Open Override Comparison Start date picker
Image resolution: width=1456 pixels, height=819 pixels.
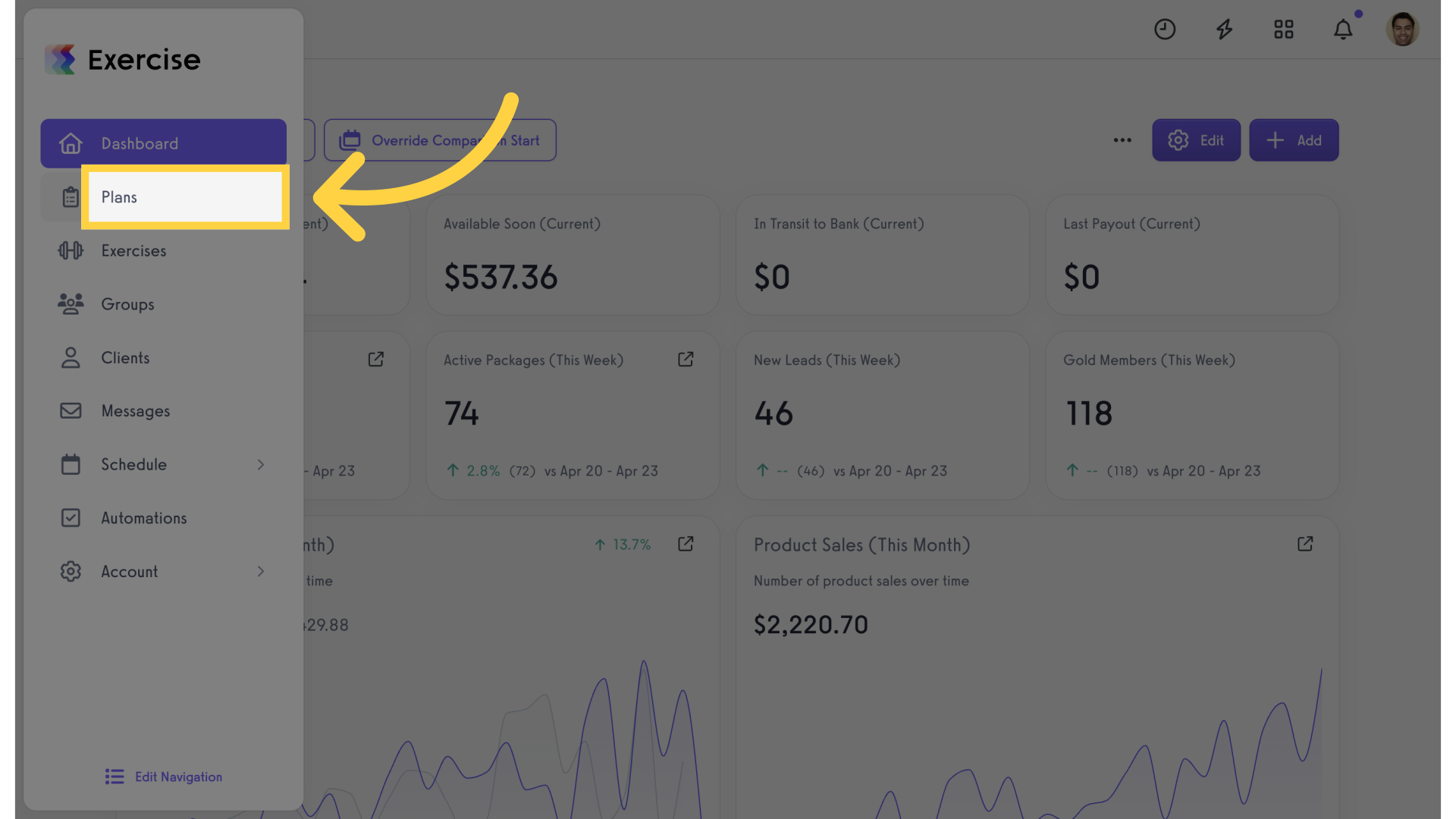(x=440, y=140)
